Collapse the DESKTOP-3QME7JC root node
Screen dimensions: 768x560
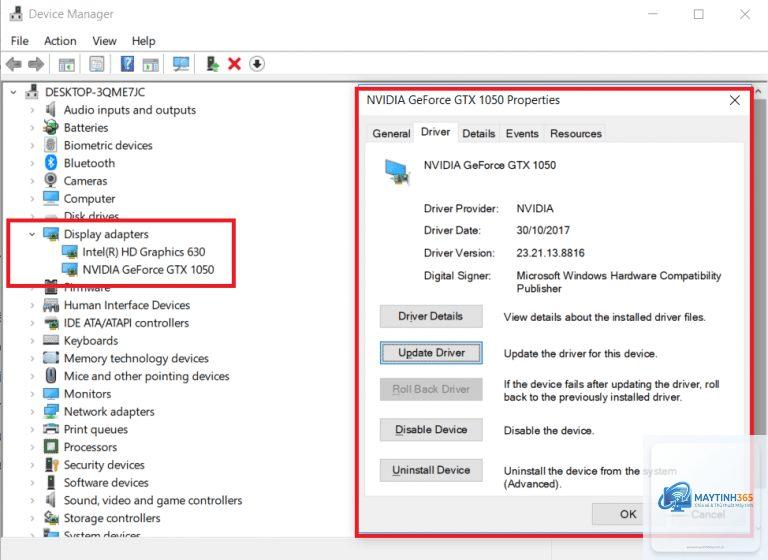[x=14, y=92]
